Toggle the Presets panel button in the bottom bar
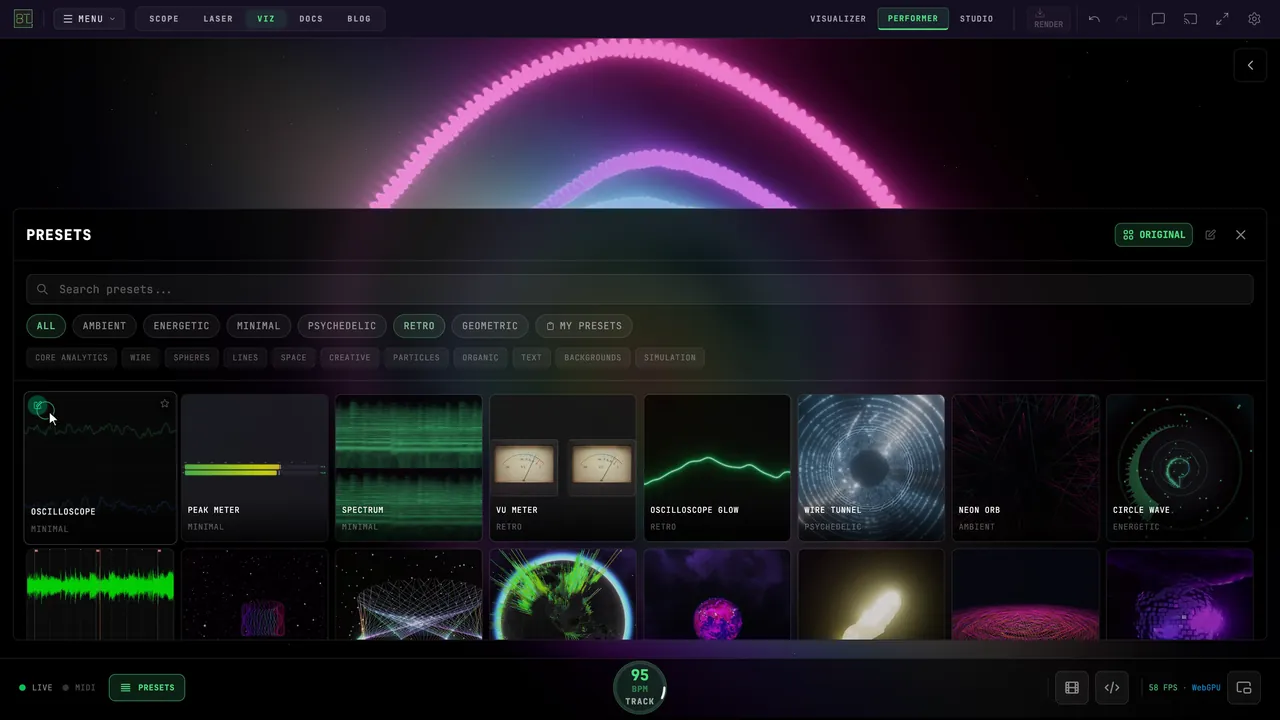 tap(147, 688)
